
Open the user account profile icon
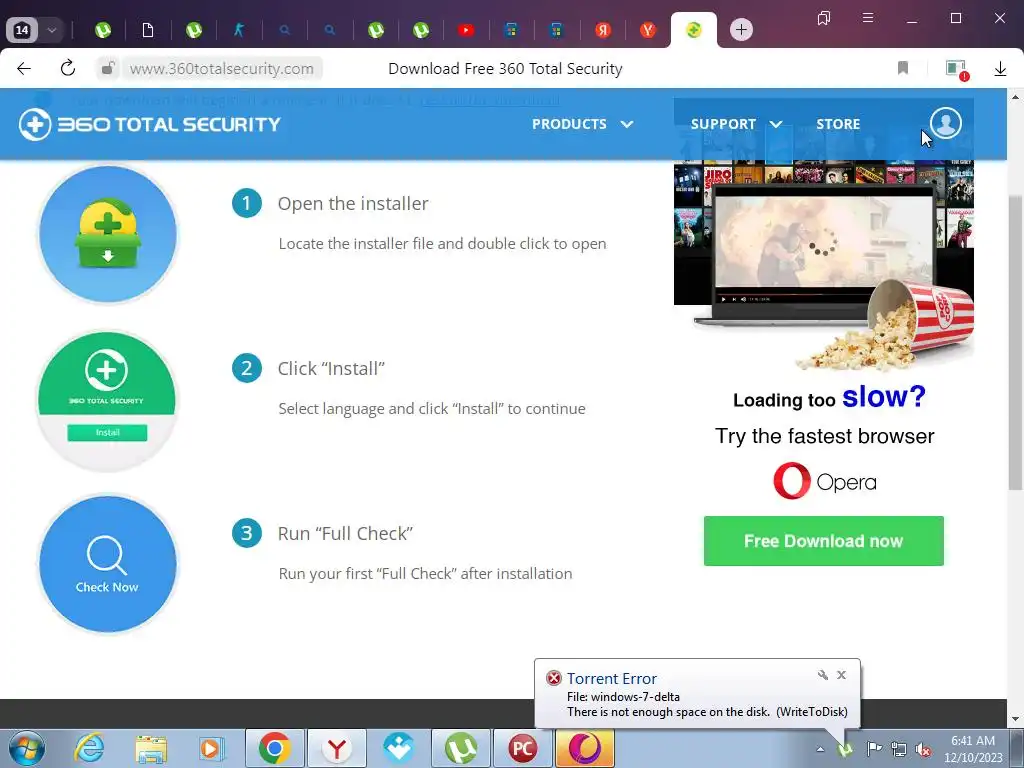pyautogui.click(x=946, y=123)
